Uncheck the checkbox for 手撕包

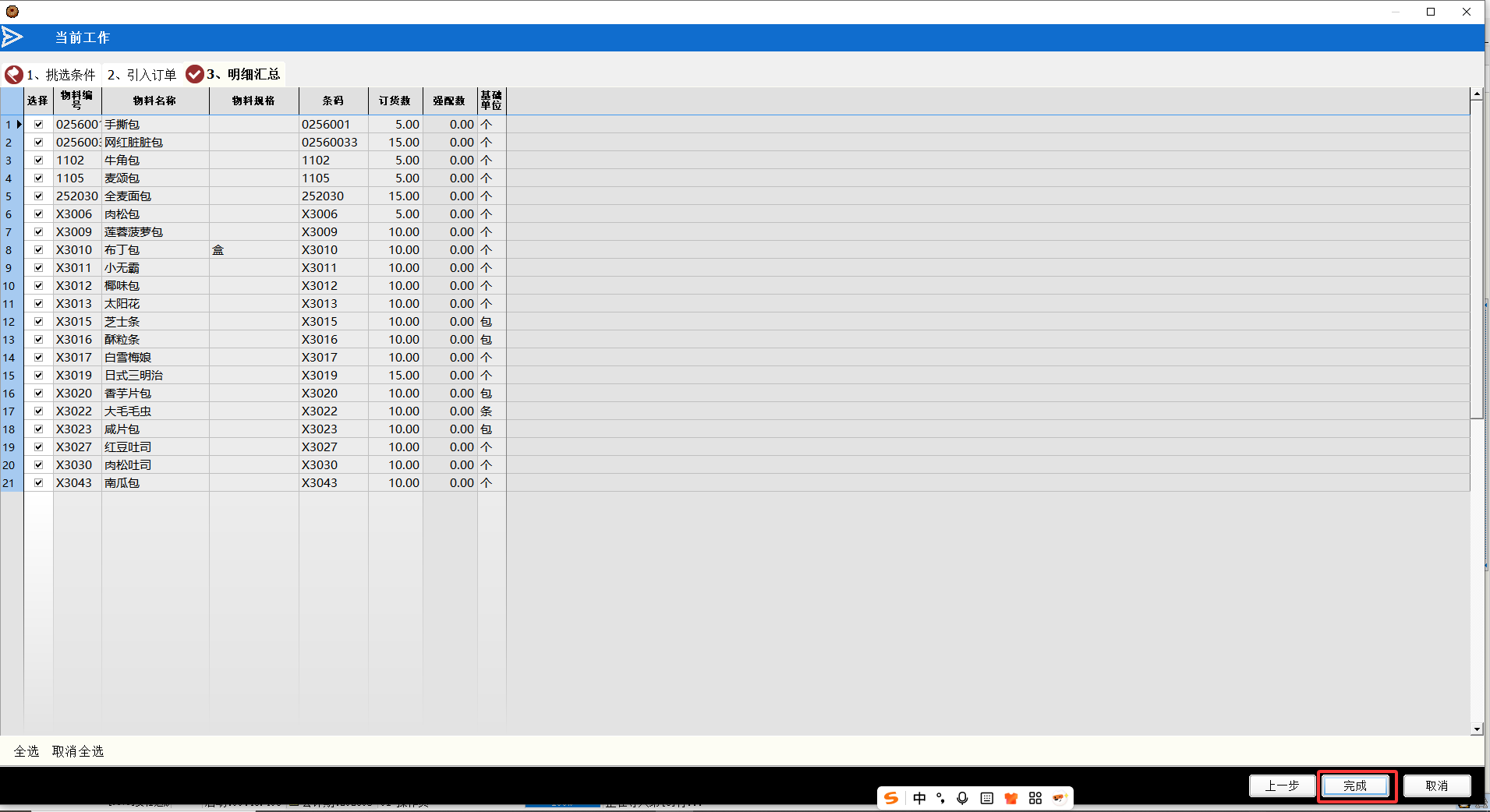coord(38,124)
